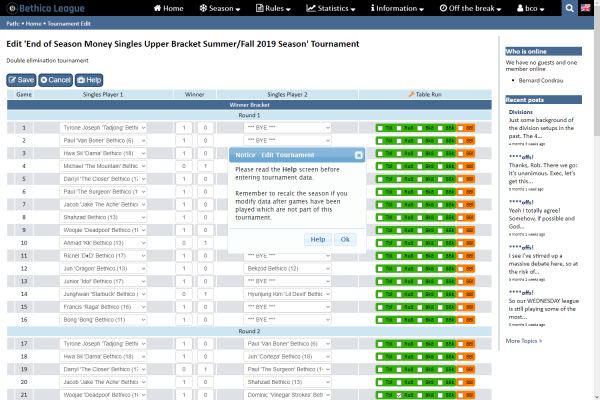The image size is (600, 400).
Task: Tick the first checkbox in game 1 Table Run
Action: (381, 128)
